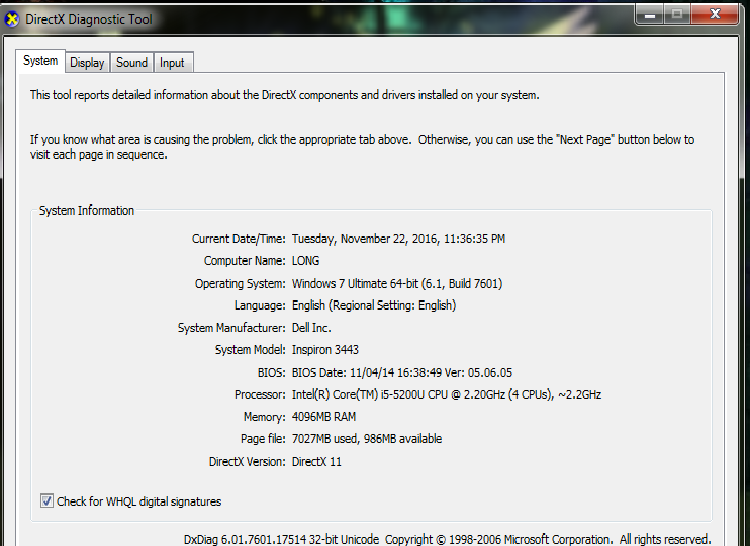Screen dimensions: 750x546
Task: Open the Input tab
Action: click(172, 63)
